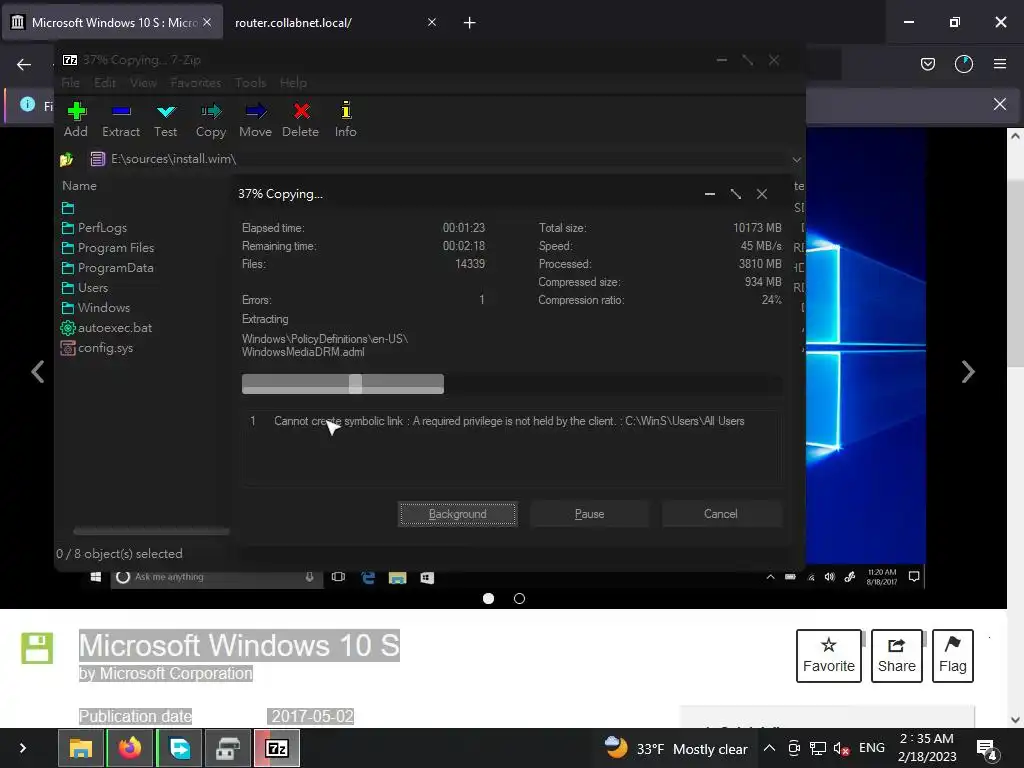Image resolution: width=1024 pixels, height=768 pixels.
Task: Click the Flag button
Action: pos(953,656)
